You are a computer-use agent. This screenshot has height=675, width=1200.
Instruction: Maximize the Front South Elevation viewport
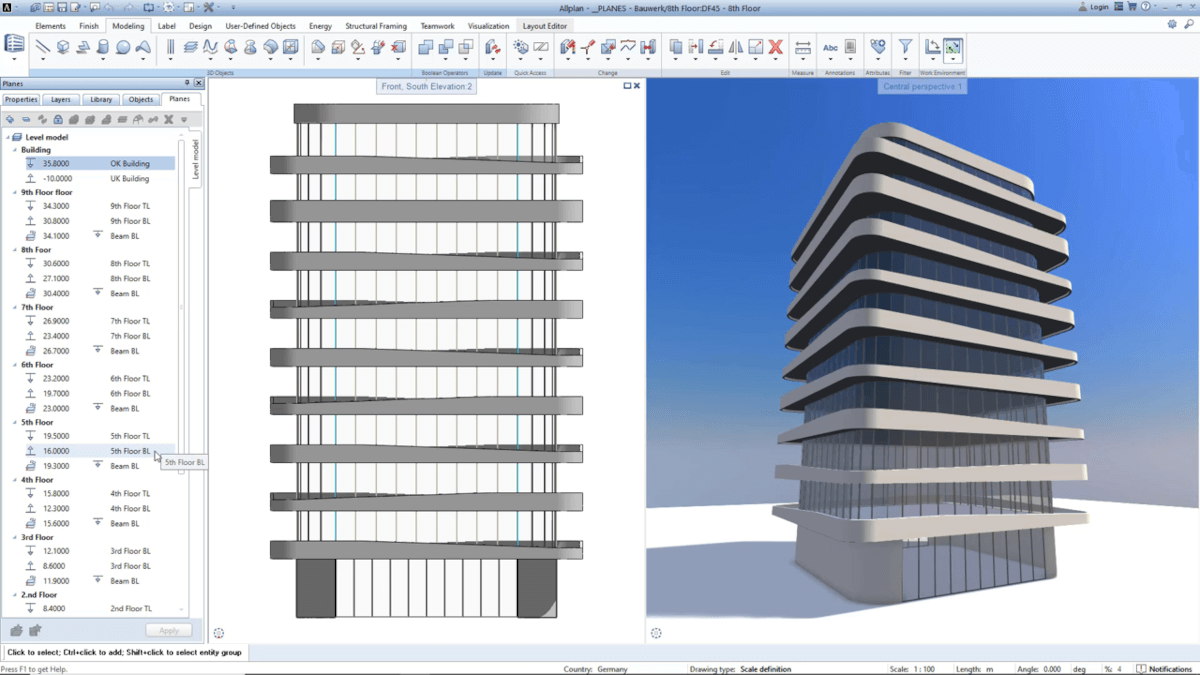point(628,86)
